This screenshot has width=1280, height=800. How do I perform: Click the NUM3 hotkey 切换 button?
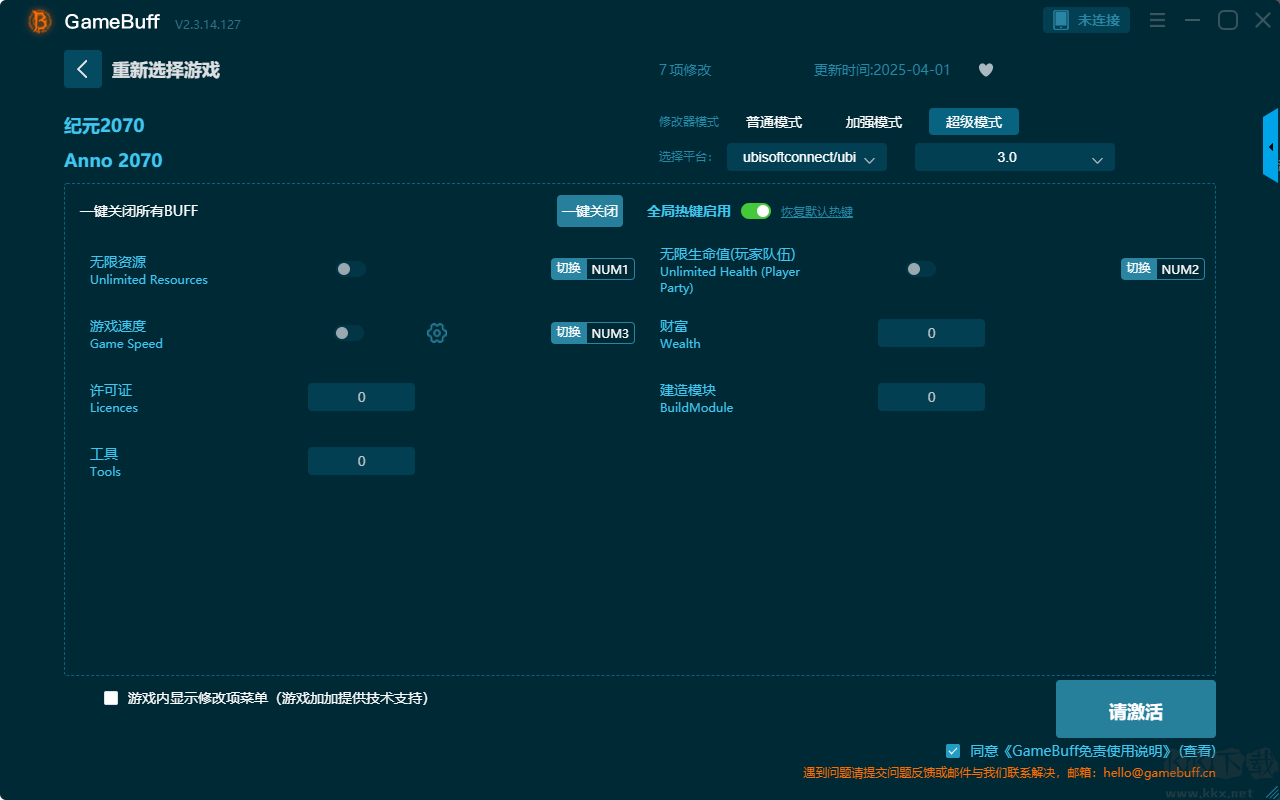568,333
